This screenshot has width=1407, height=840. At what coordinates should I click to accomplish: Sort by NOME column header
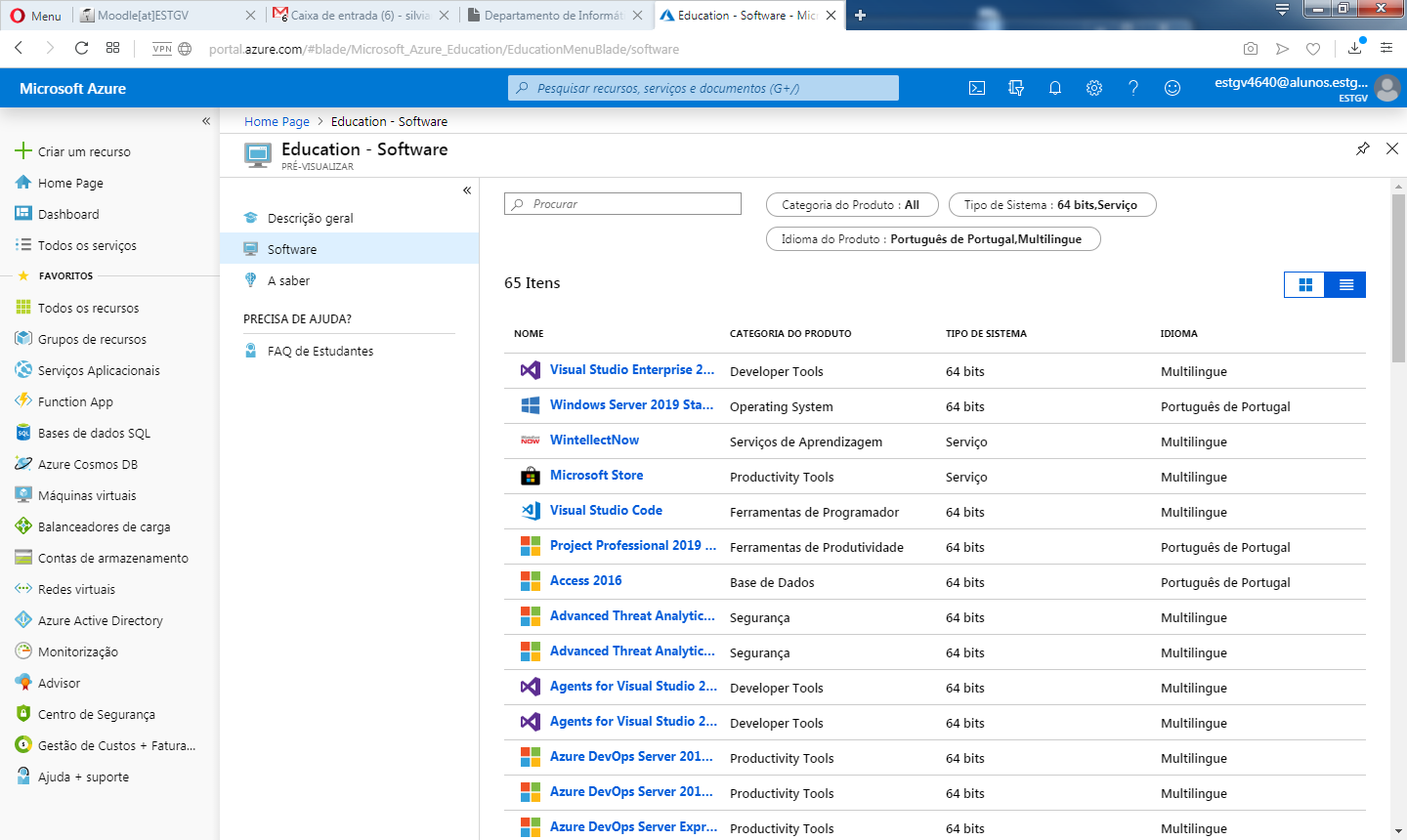coord(529,334)
